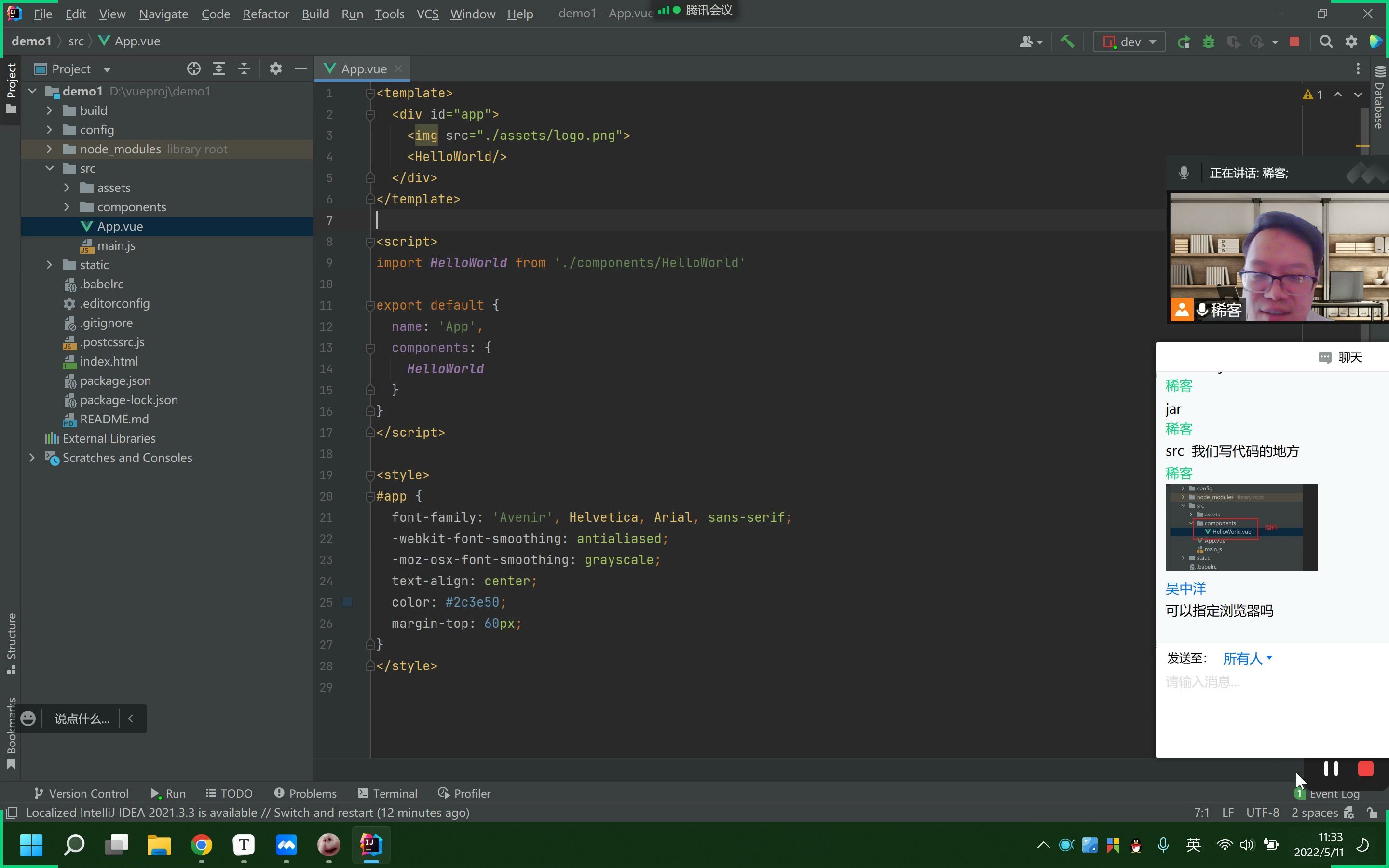Click the Rerun dev configuration icon

pos(1183,42)
